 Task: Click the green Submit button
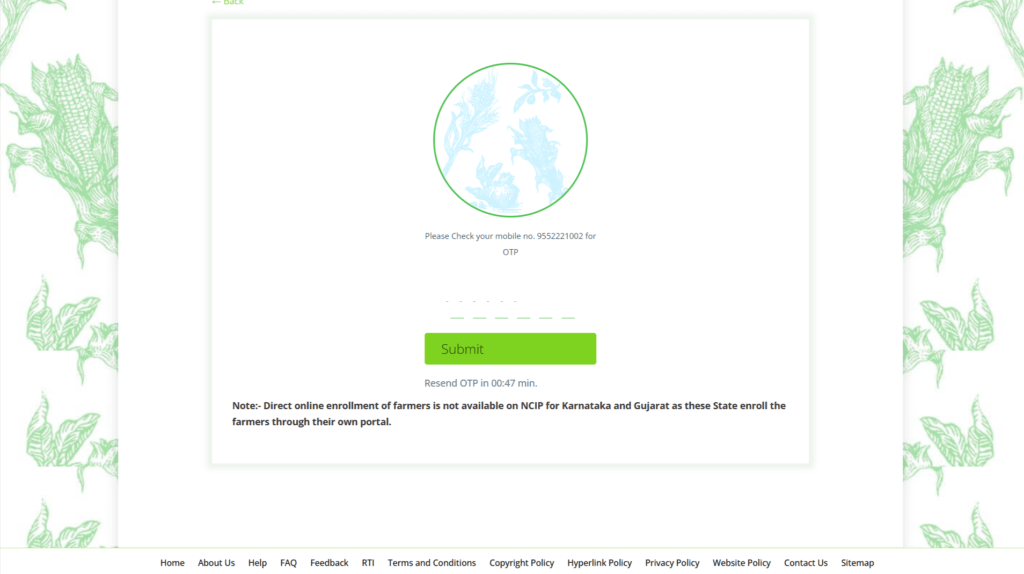510,349
